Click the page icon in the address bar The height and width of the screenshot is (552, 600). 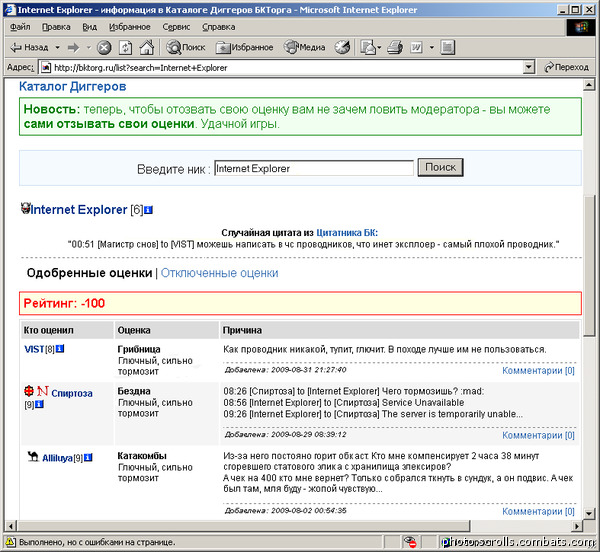click(46, 67)
